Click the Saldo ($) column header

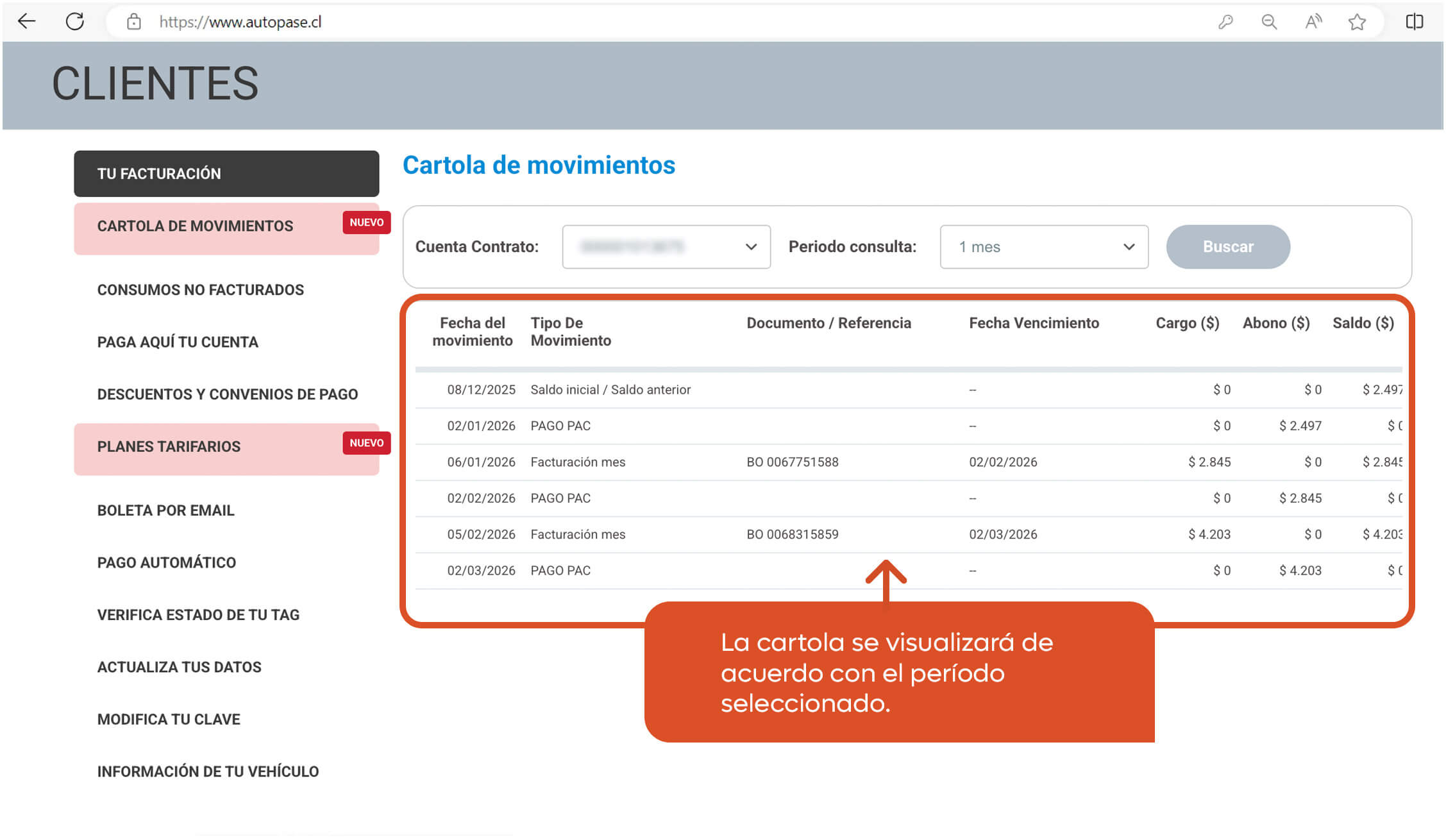coord(1363,323)
